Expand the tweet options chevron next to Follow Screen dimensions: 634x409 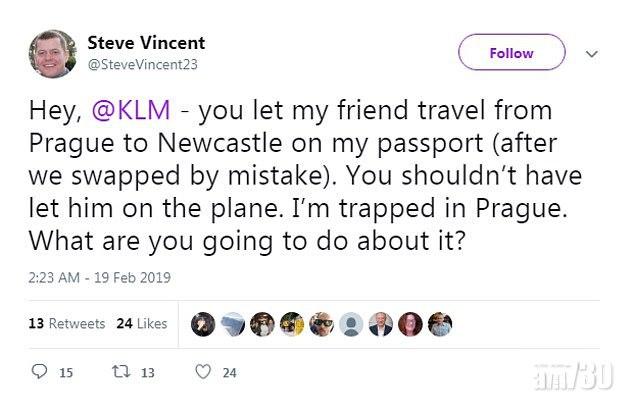(x=591, y=53)
